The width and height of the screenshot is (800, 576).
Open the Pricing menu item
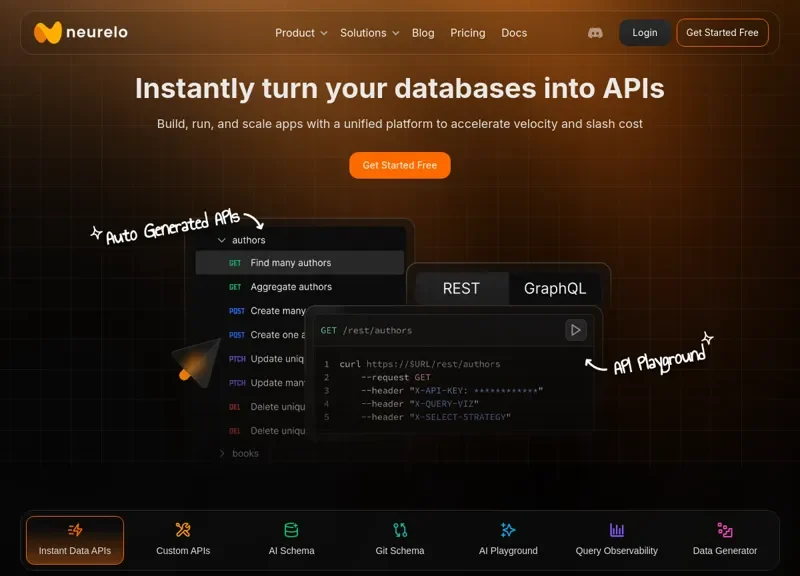(467, 33)
